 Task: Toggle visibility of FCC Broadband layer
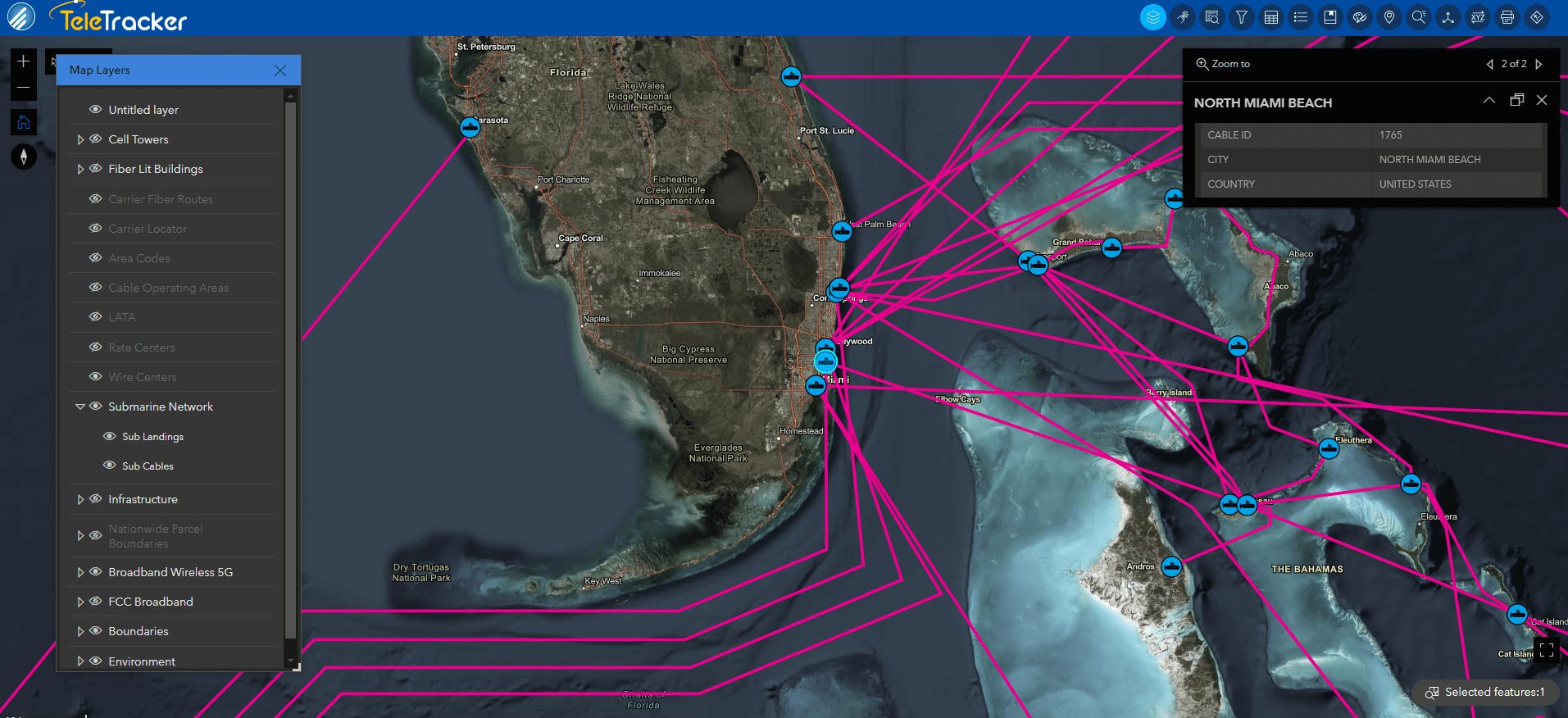pyautogui.click(x=96, y=601)
